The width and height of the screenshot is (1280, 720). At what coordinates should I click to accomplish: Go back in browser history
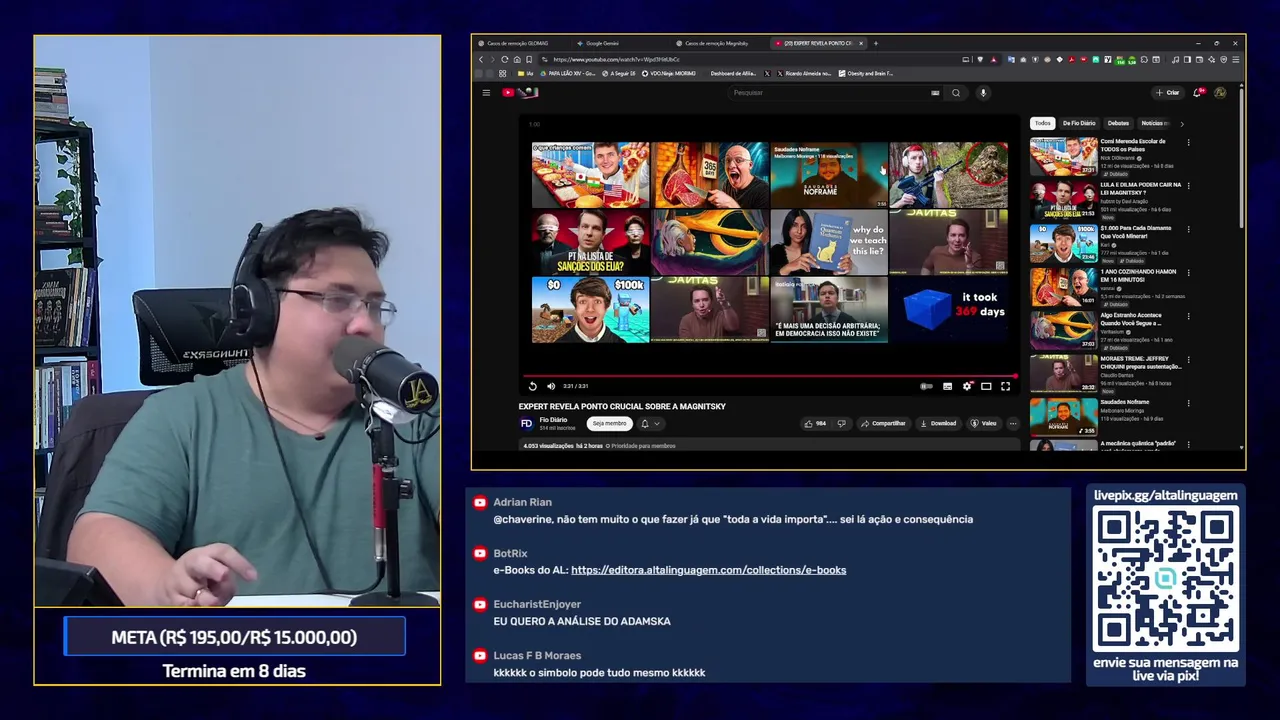(x=480, y=59)
